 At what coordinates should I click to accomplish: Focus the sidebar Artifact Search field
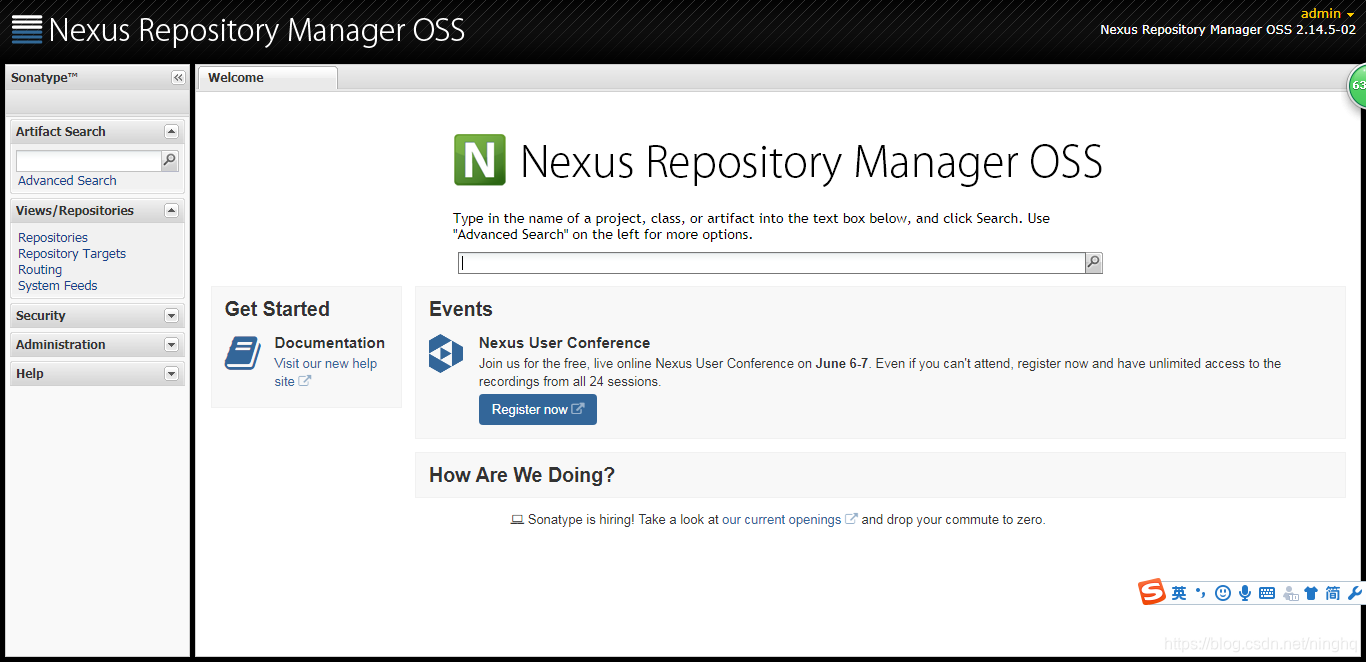point(89,160)
